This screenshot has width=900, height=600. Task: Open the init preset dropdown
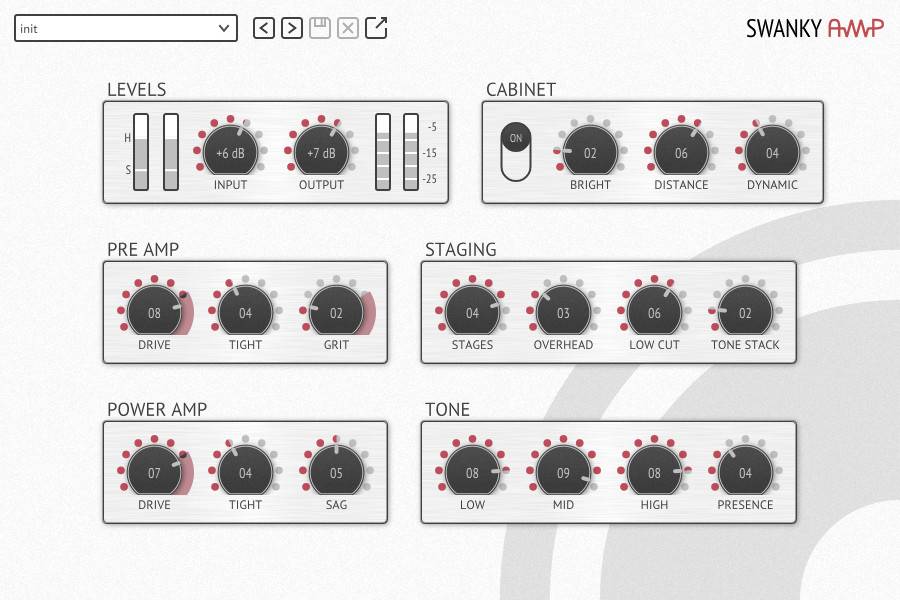click(x=126, y=28)
